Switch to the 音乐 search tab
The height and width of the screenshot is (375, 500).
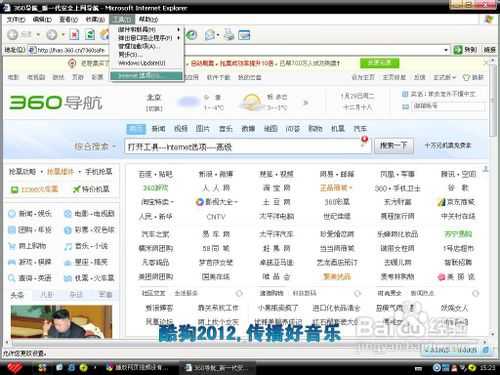225,129
